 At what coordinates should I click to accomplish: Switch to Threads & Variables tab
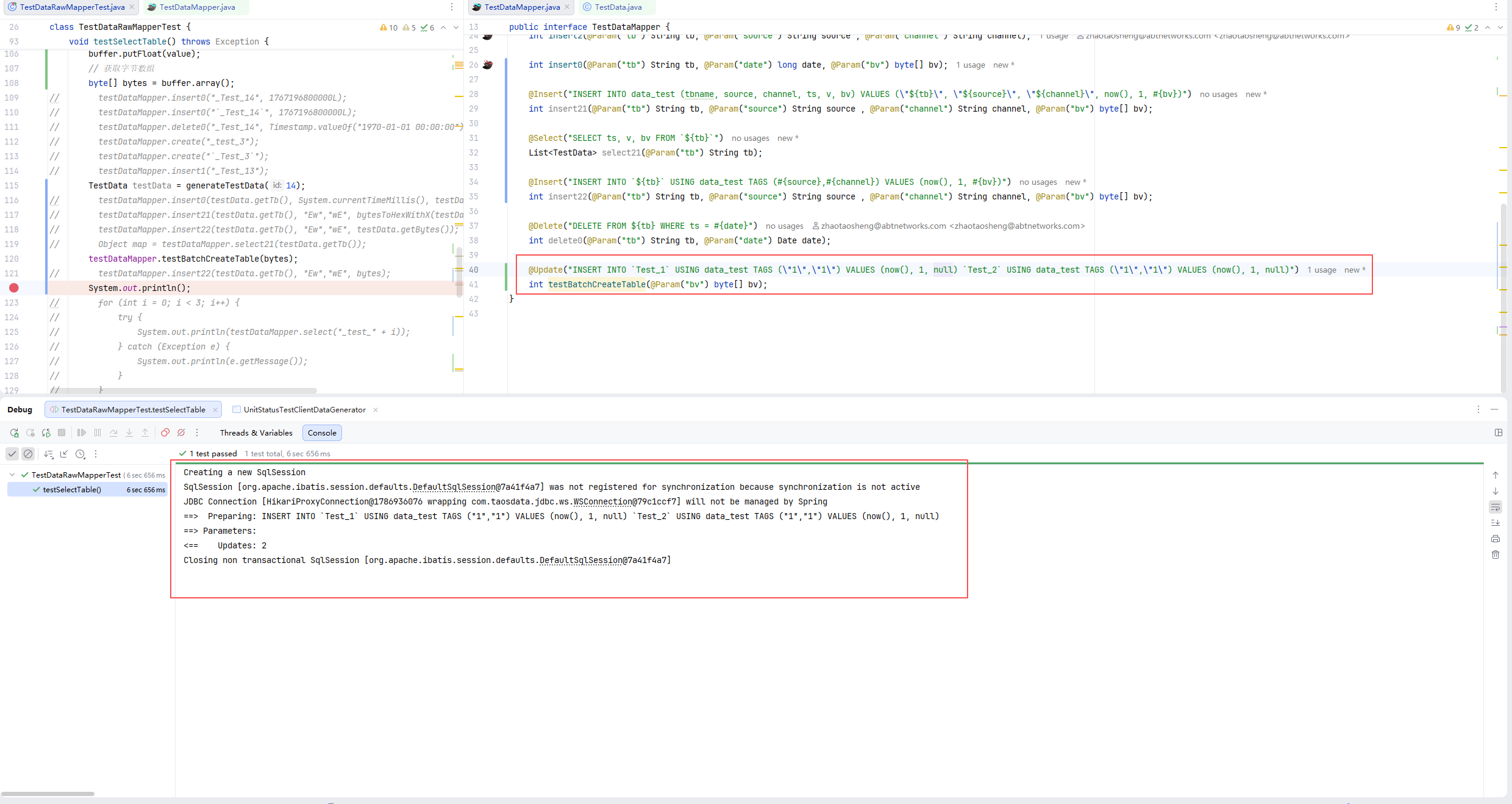[x=256, y=433]
